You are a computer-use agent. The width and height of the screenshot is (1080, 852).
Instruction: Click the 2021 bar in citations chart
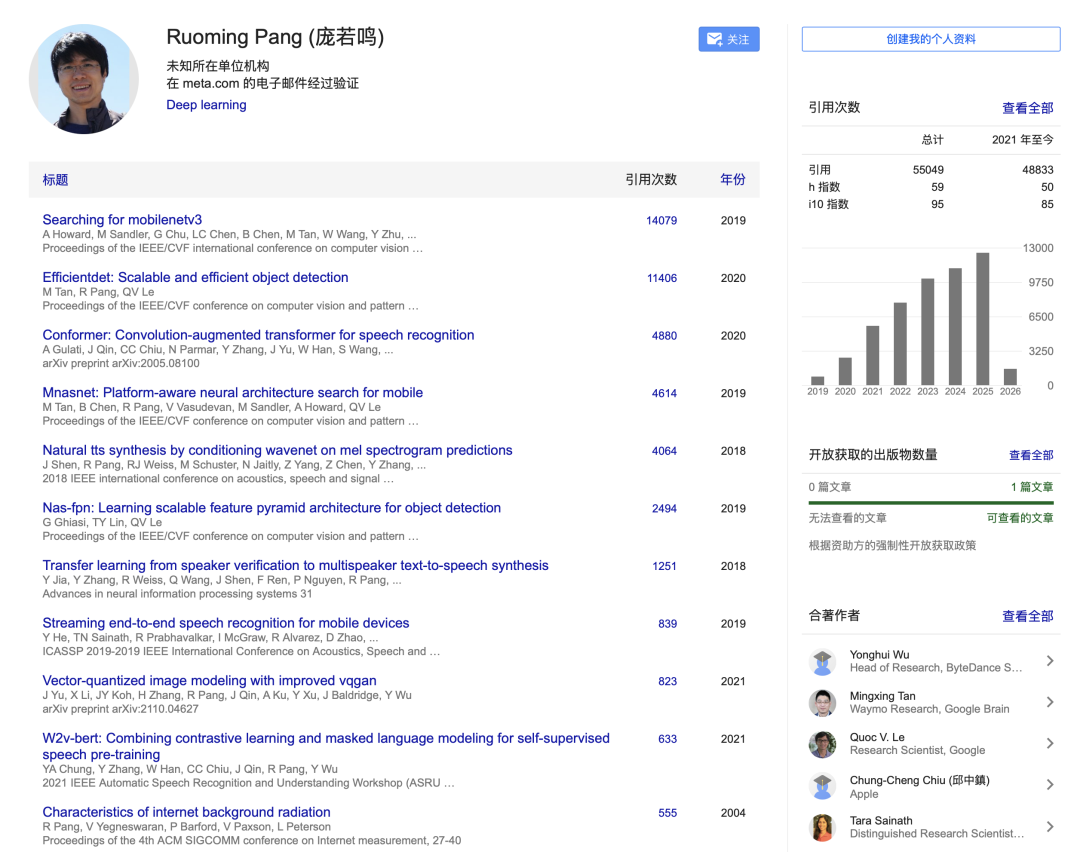873,355
